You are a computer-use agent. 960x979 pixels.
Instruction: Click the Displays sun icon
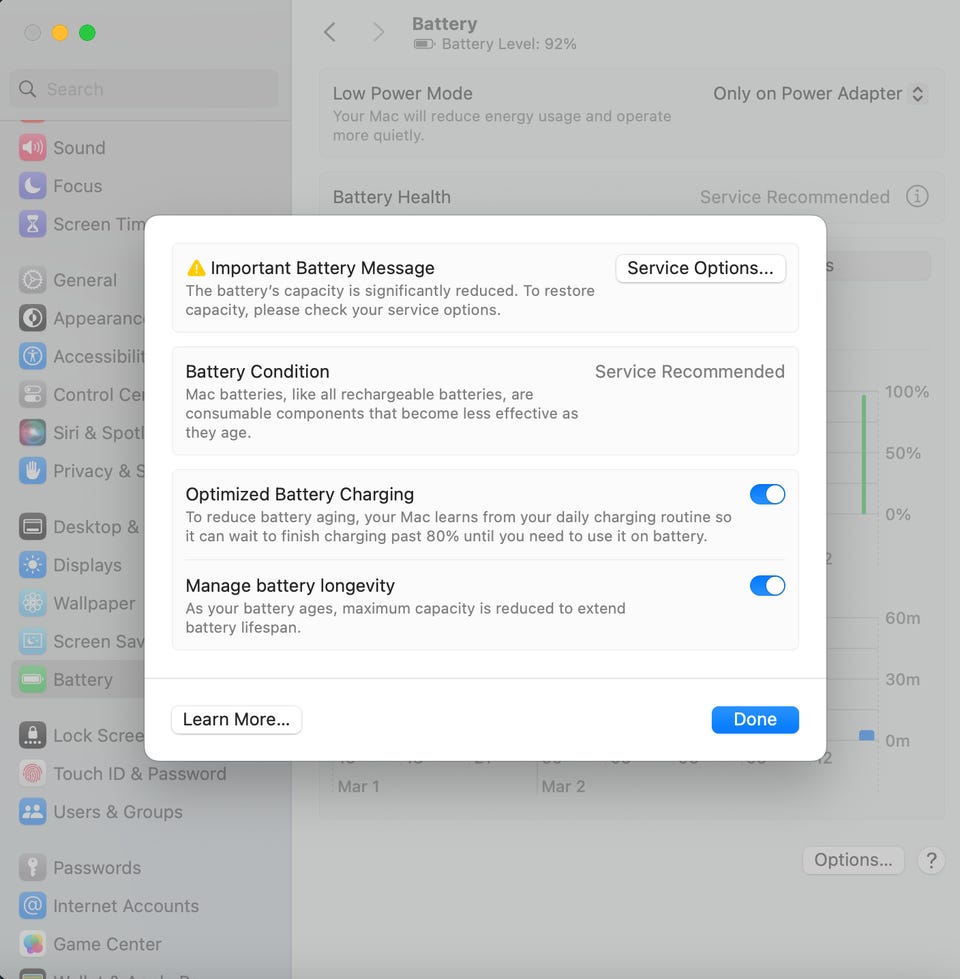coord(32,565)
